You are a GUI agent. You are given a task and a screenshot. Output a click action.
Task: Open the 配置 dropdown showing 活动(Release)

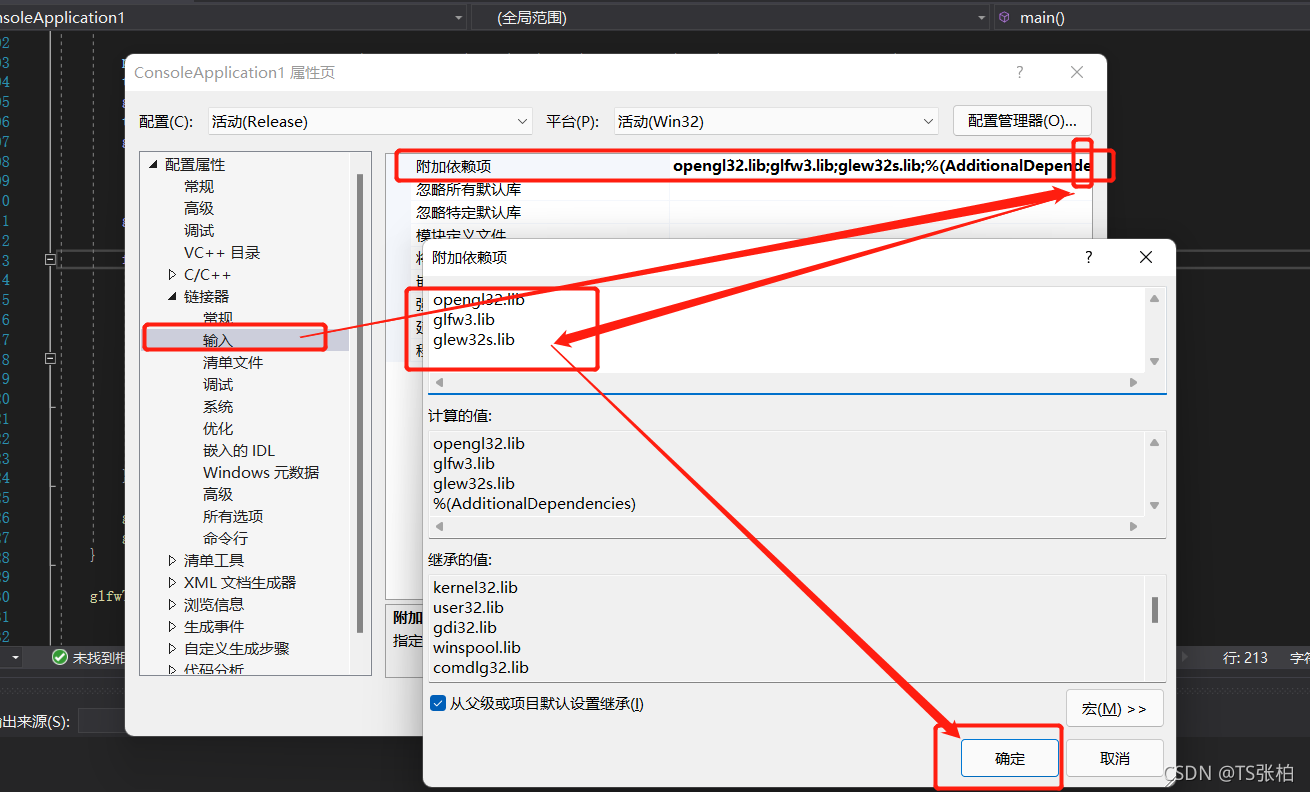(370, 121)
